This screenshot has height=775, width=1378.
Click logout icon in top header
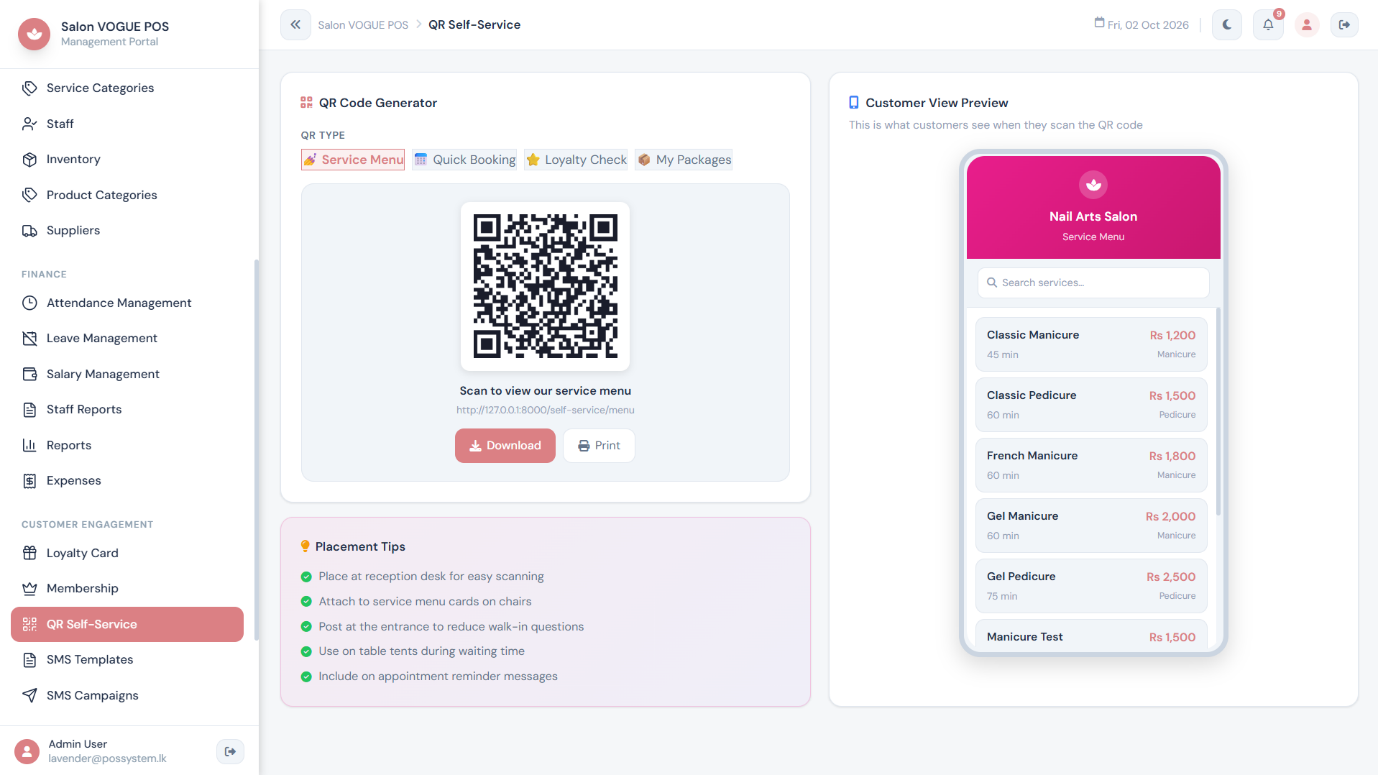point(1344,25)
